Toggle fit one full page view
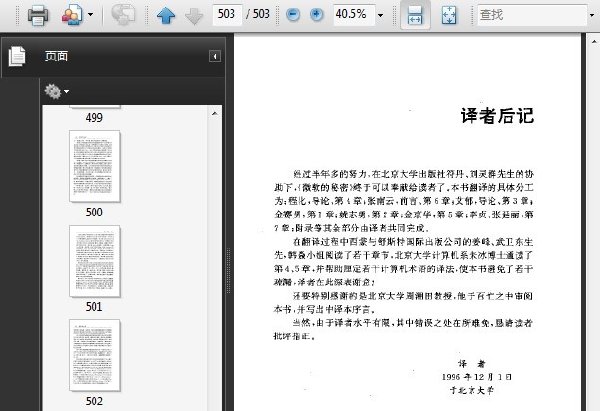 click(448, 15)
